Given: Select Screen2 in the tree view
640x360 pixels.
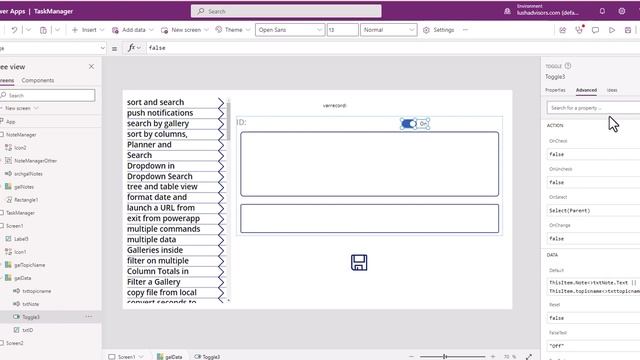Looking at the screenshot, I should [x=14, y=343].
